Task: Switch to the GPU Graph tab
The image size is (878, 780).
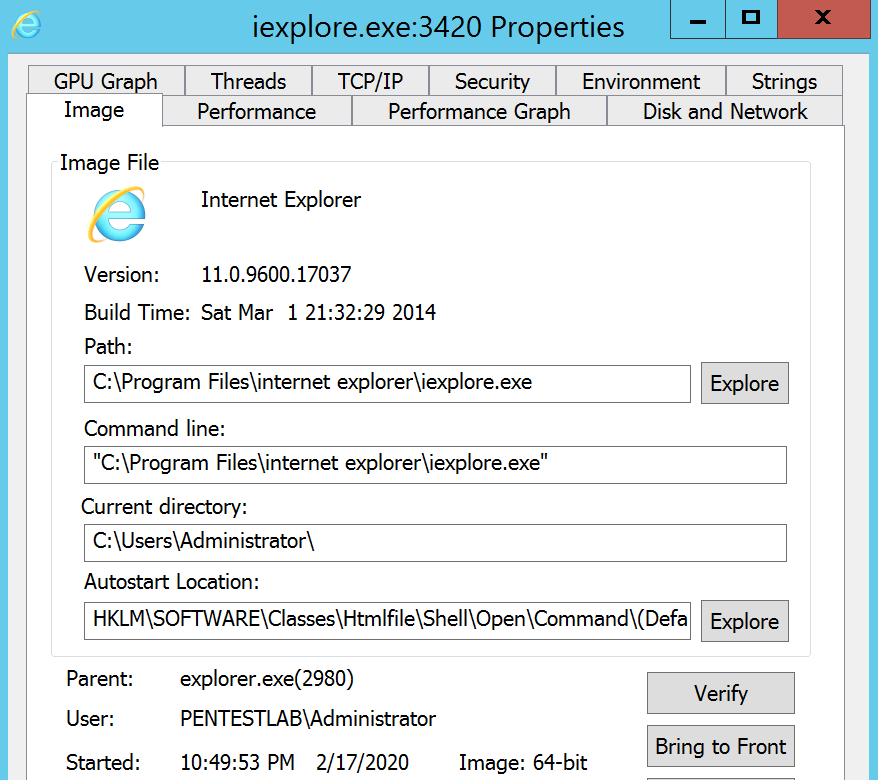Action: [x=105, y=82]
